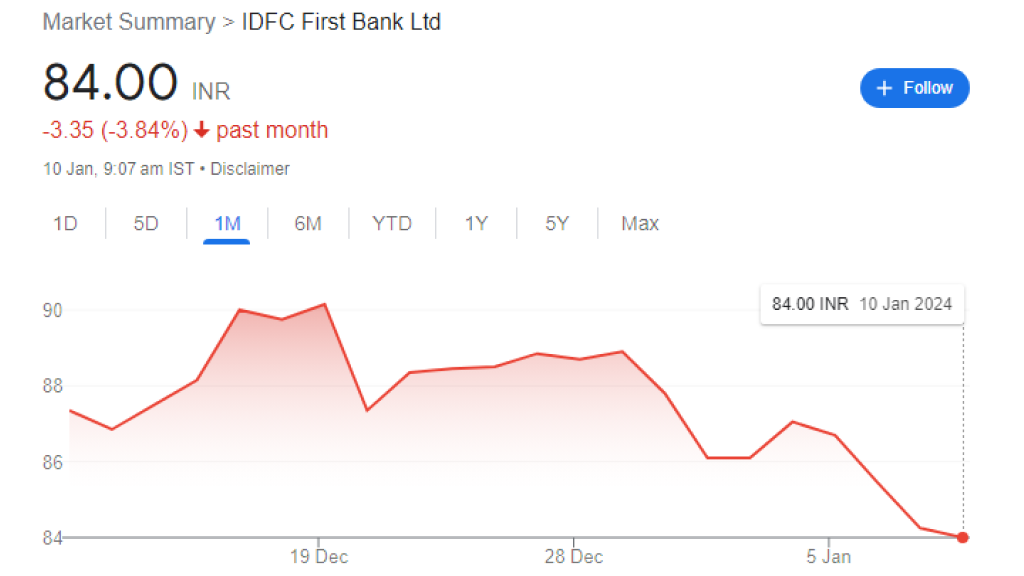Click the 84.00 current price value
The image size is (1024, 576).
point(110,83)
